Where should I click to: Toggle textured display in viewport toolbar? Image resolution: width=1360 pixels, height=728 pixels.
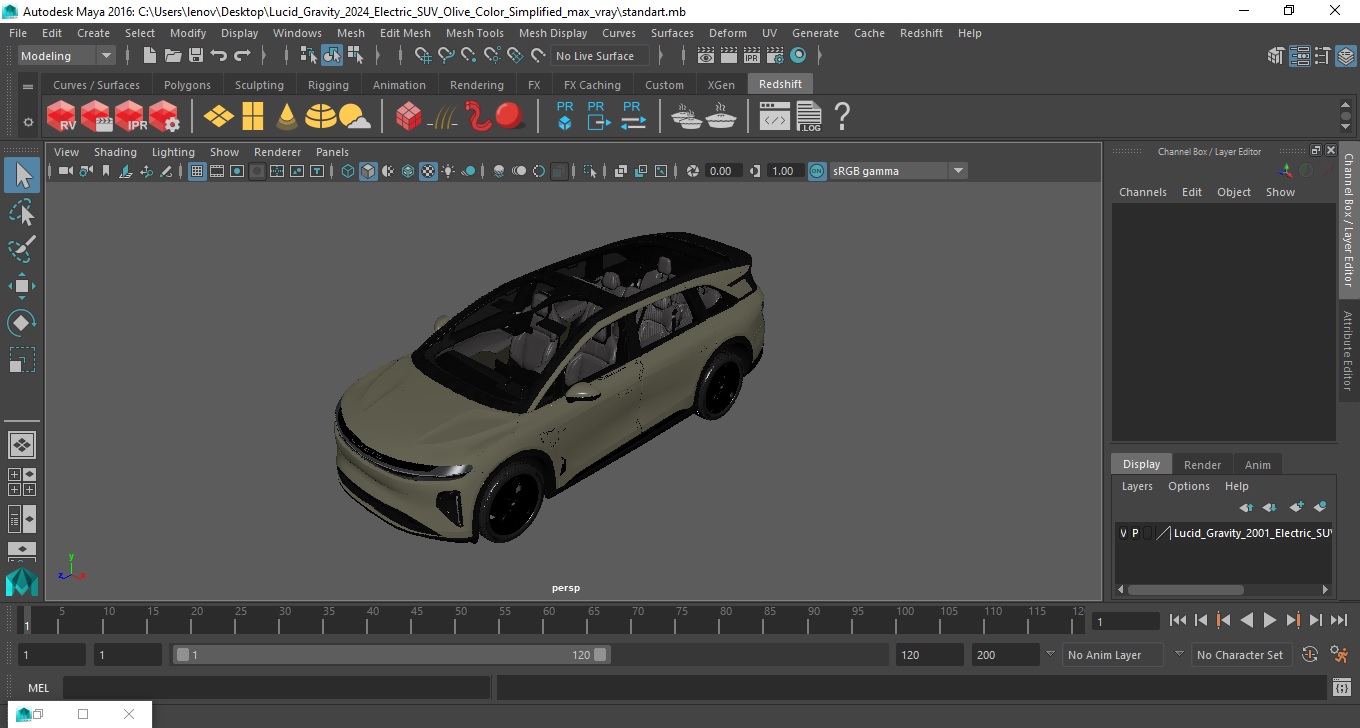(x=428, y=171)
